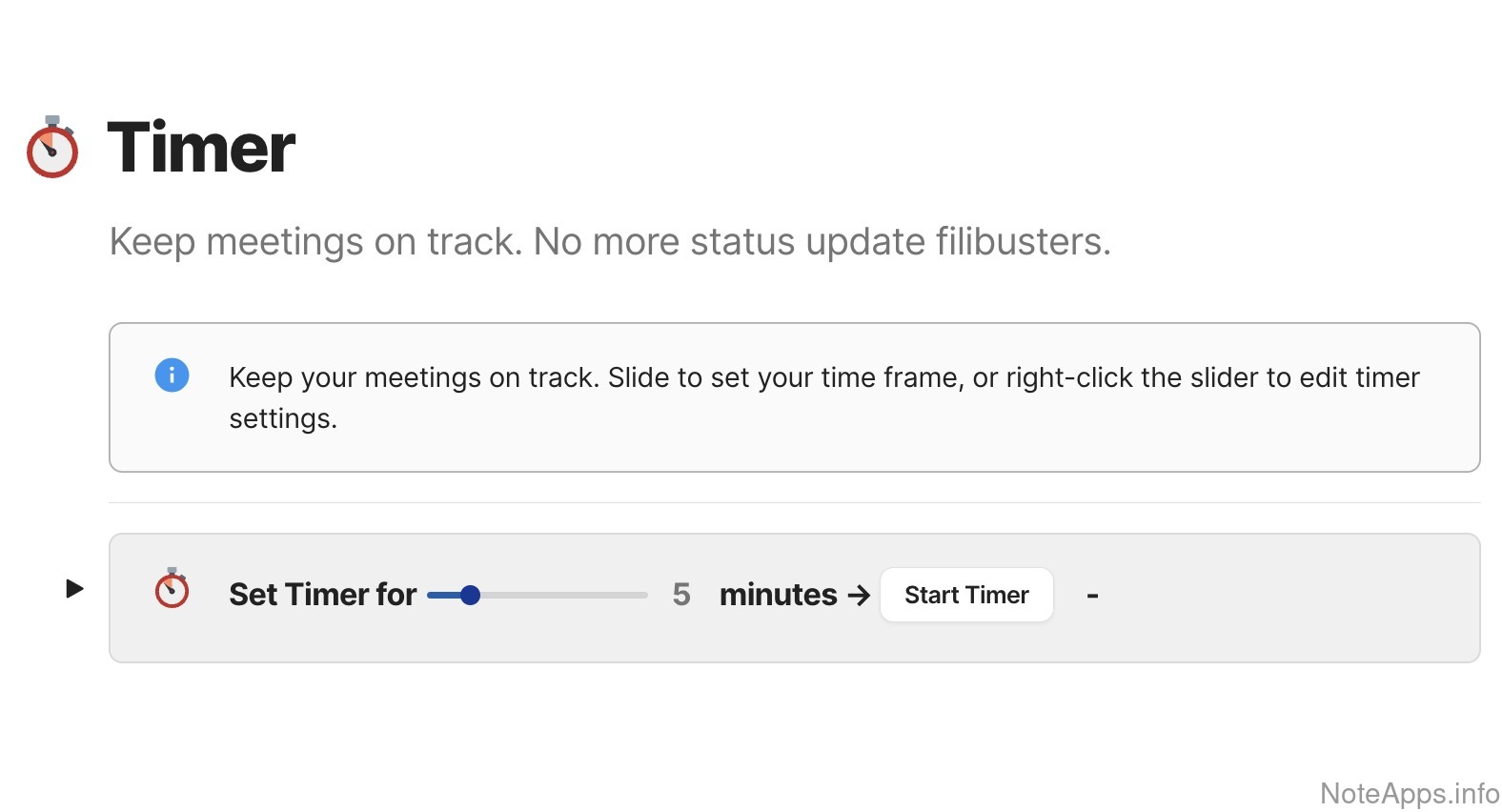Click the dash after the Start Timer button

coord(1092,596)
